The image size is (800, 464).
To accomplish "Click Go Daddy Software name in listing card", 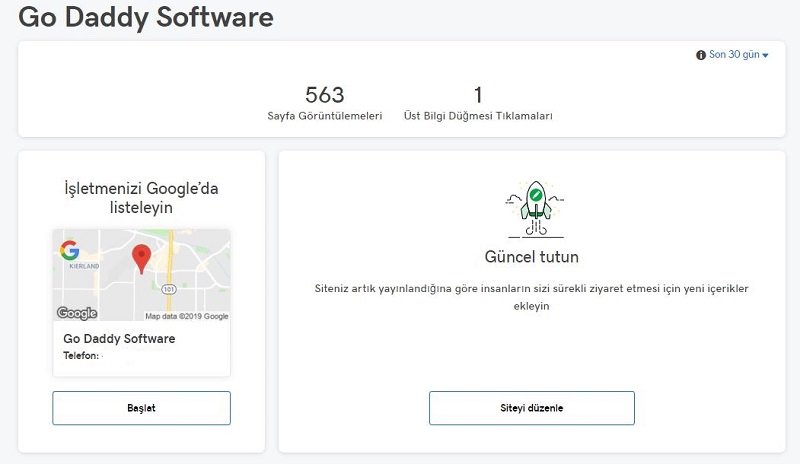I will (119, 338).
